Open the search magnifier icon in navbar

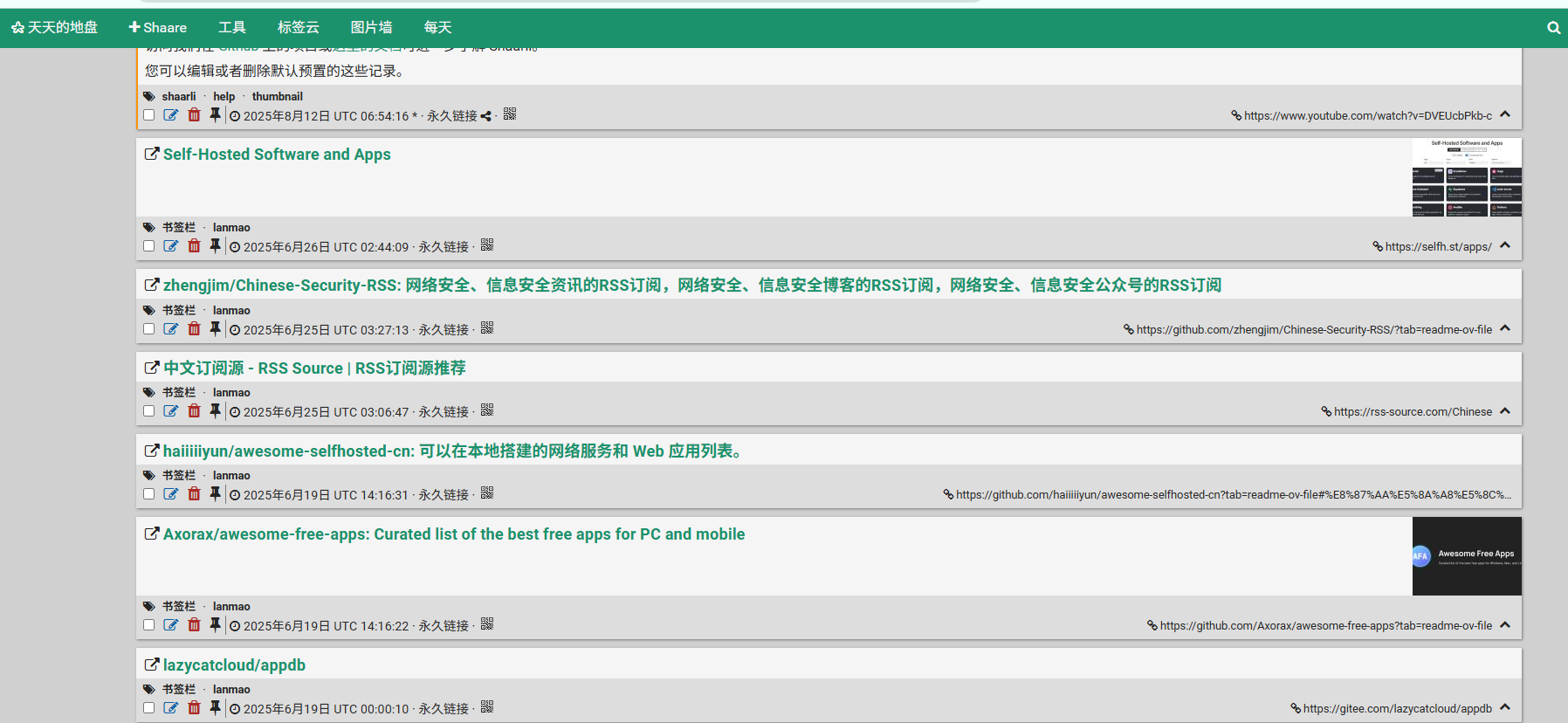point(1553,28)
